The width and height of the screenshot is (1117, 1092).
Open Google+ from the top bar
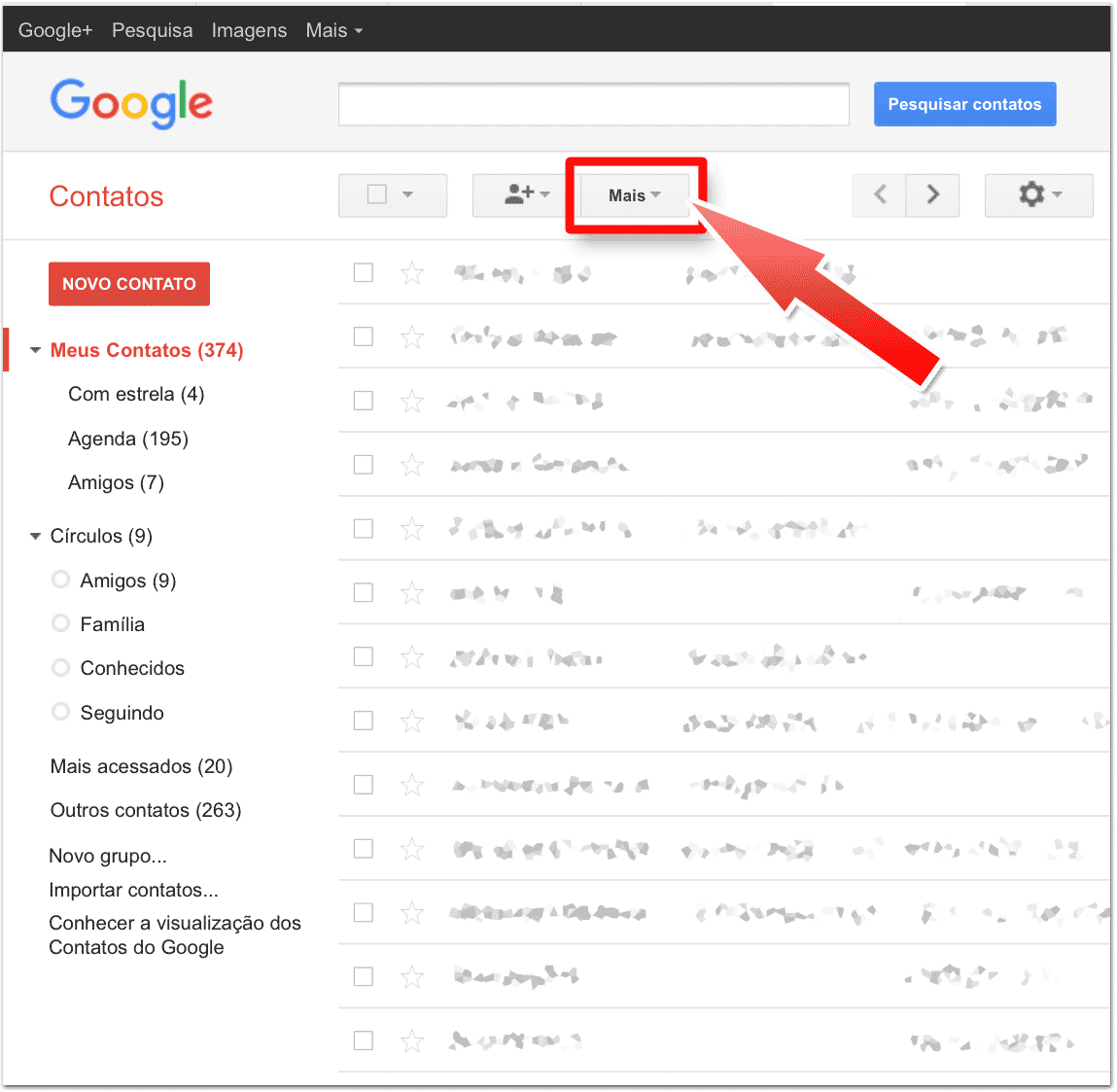click(55, 30)
